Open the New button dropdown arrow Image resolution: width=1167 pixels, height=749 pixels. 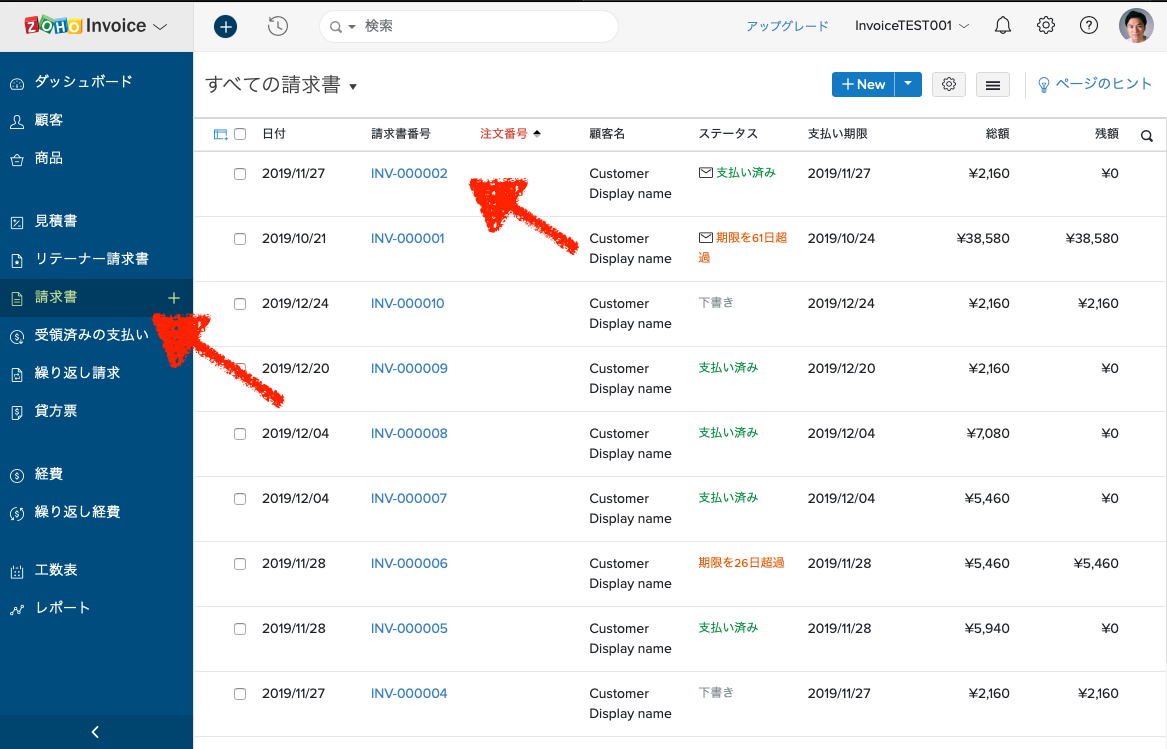[908, 84]
